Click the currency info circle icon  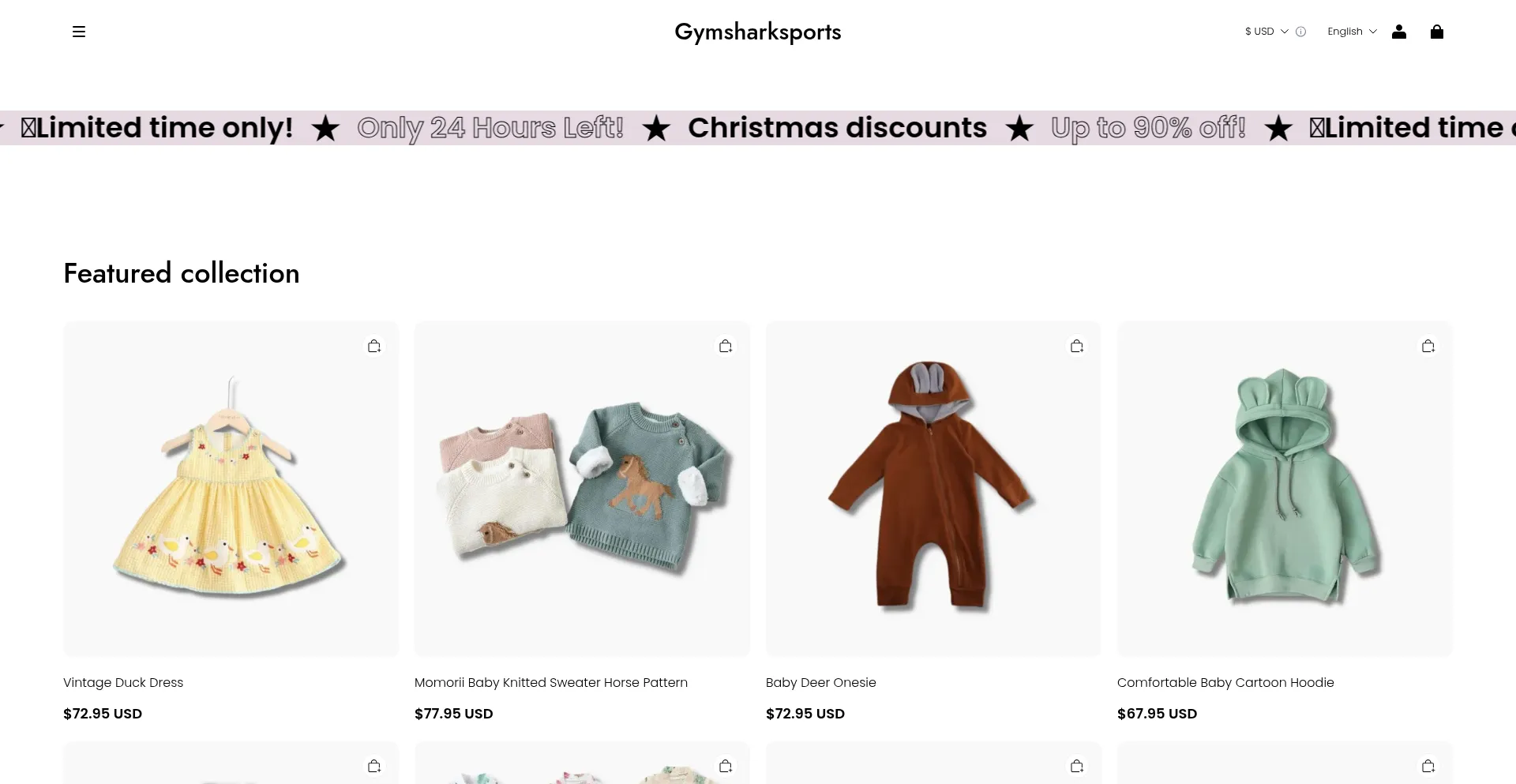coord(1300,32)
